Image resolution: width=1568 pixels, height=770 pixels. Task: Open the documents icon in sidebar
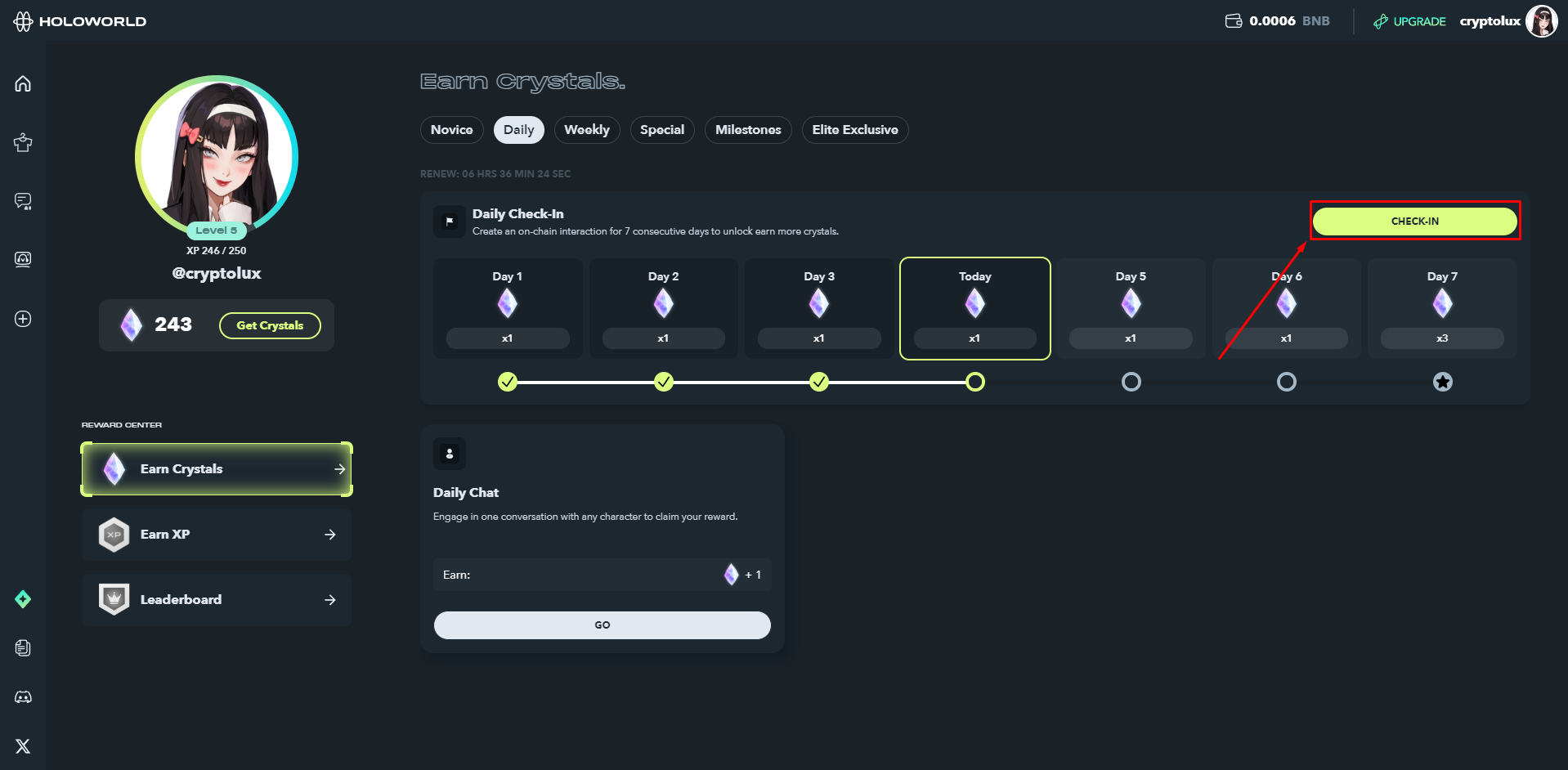tap(23, 648)
